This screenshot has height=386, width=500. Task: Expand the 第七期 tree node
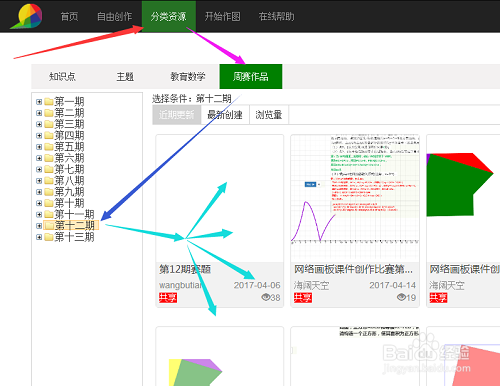click(x=39, y=169)
